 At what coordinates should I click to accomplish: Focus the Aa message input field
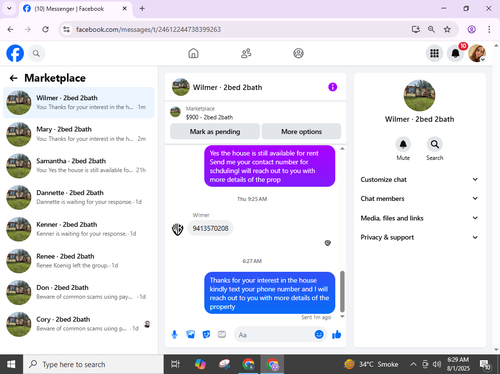point(274,335)
